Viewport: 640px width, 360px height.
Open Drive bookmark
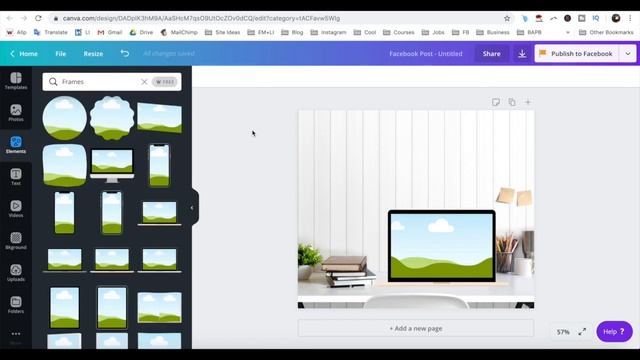(x=141, y=32)
